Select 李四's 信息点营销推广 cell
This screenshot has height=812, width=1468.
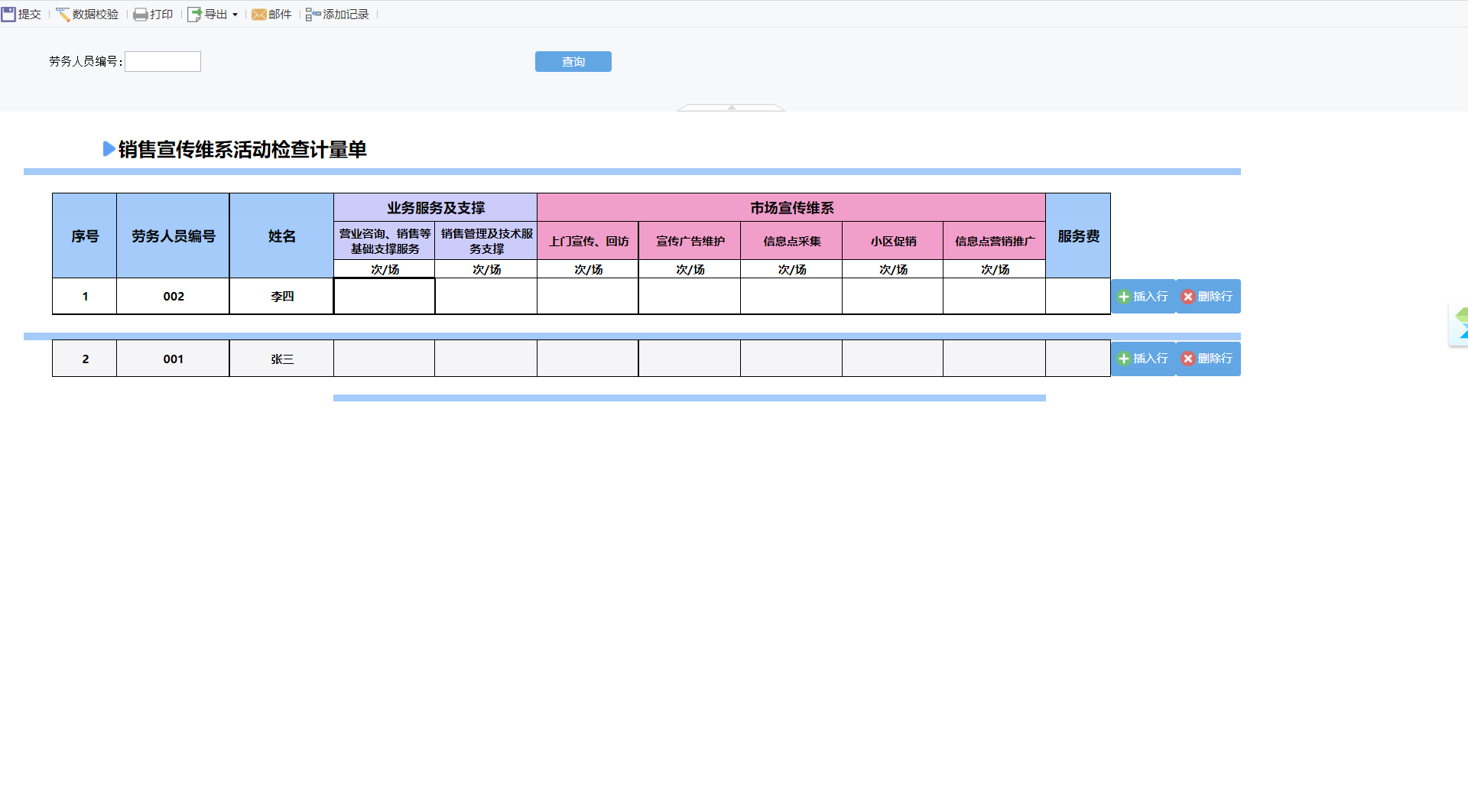point(995,297)
